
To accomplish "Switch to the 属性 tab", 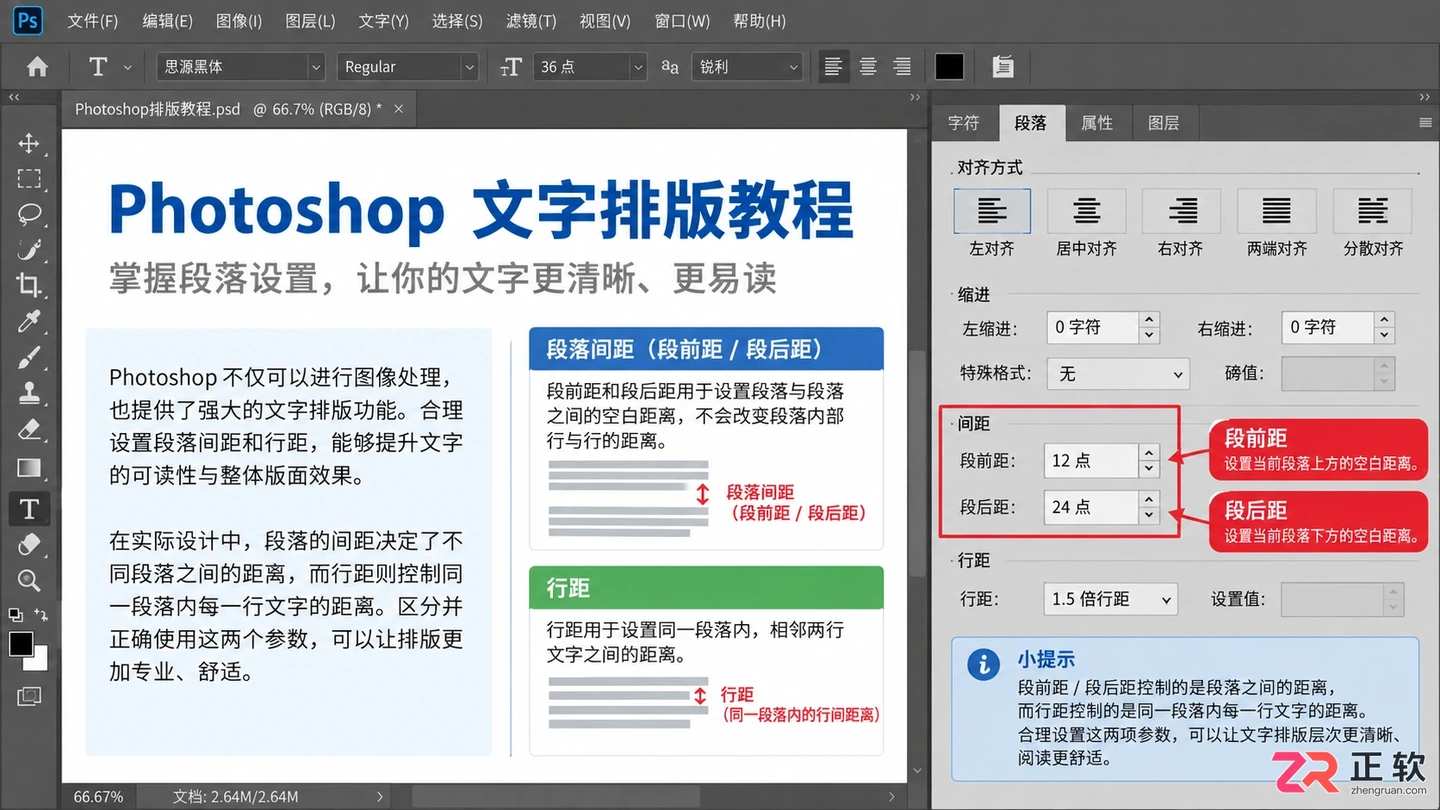I will point(1097,123).
